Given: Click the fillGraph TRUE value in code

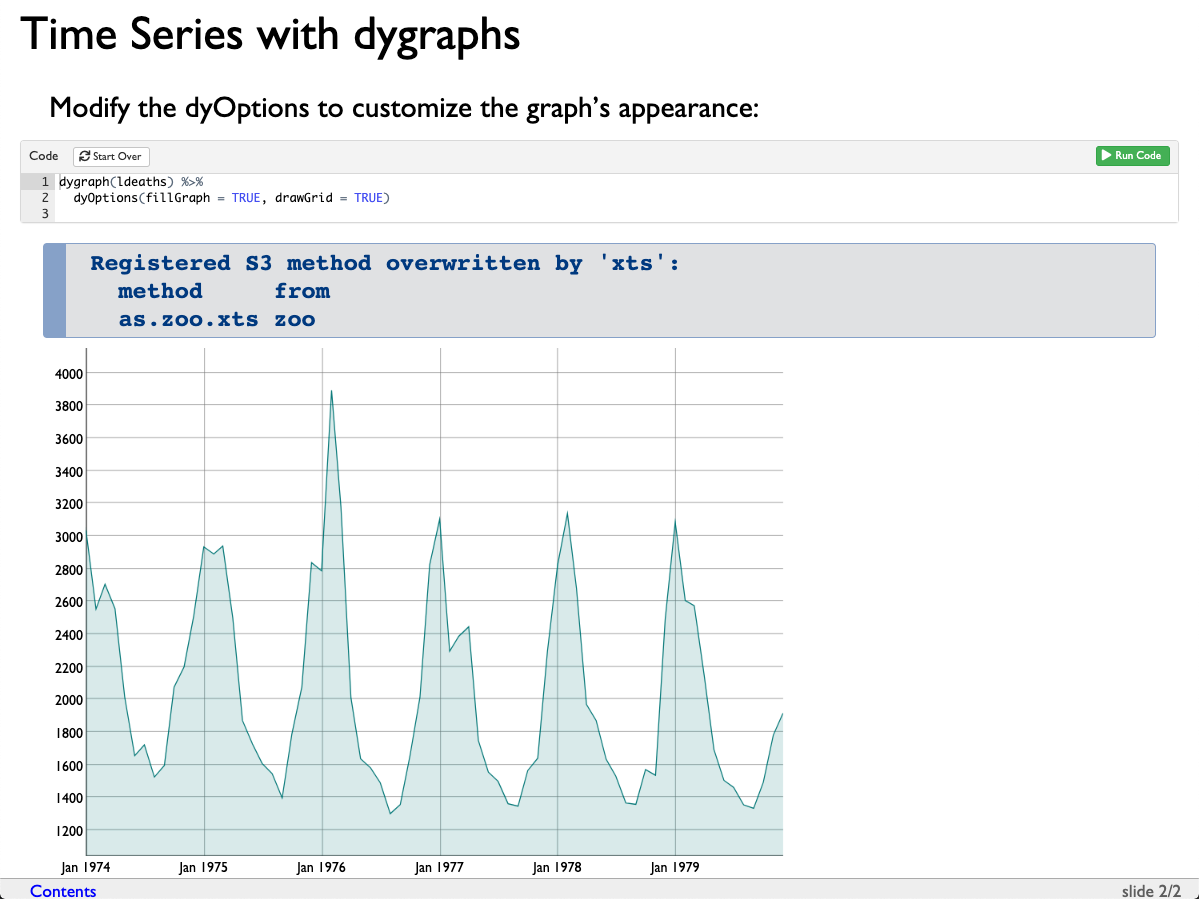Looking at the screenshot, I should (x=246, y=198).
